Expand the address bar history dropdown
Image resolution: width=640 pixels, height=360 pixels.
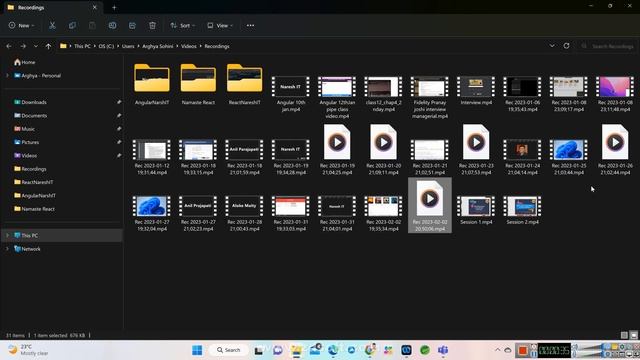(552, 46)
